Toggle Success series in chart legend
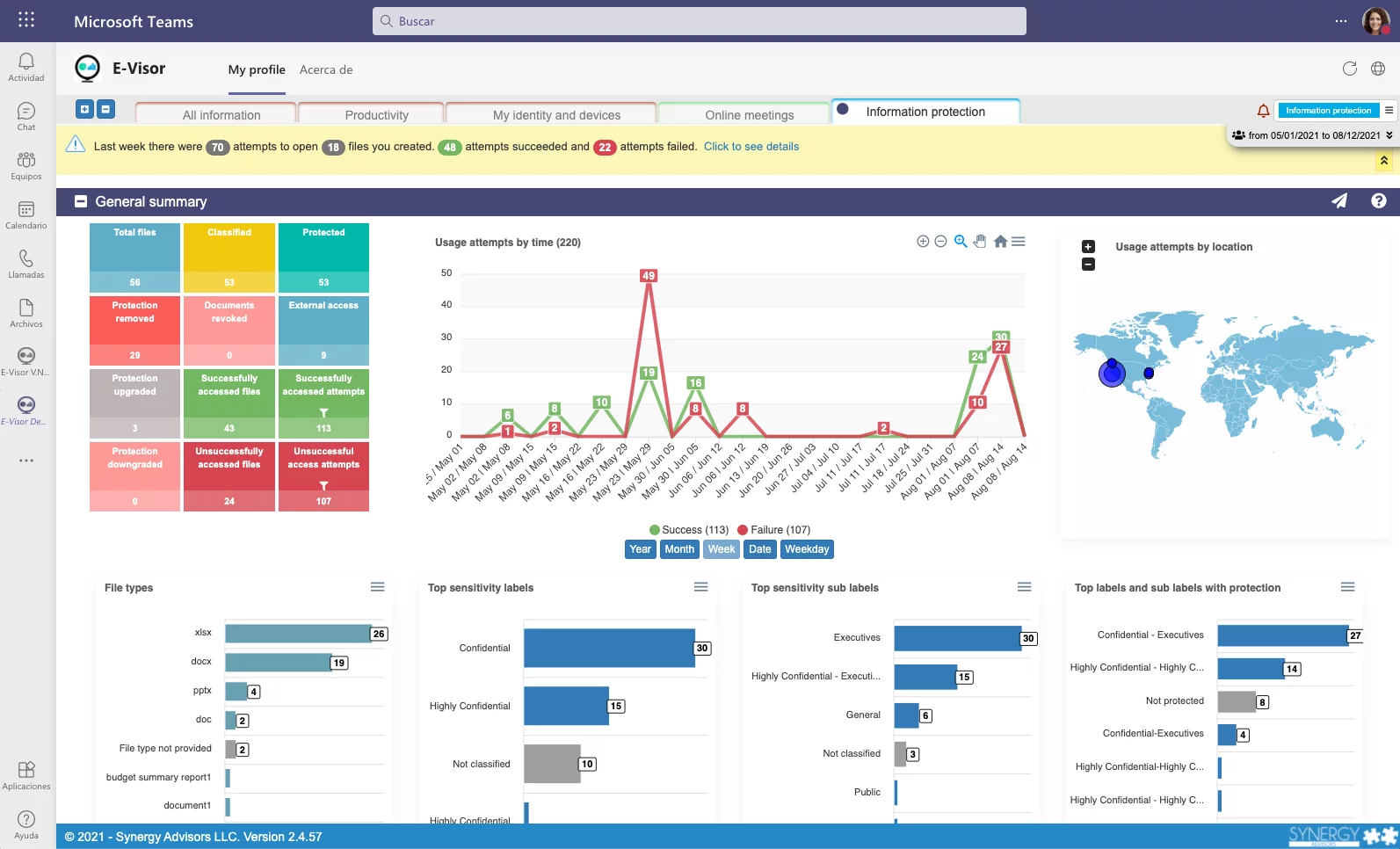This screenshot has height=849, width=1400. click(689, 530)
